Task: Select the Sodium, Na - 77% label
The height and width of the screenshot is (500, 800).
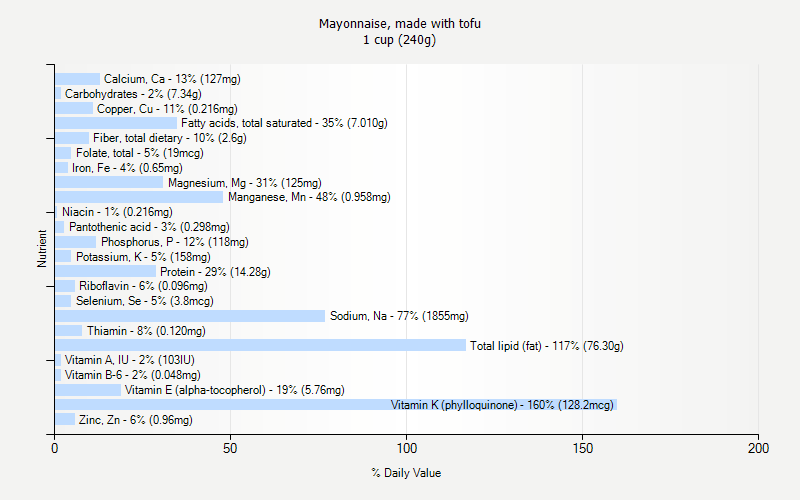Action: click(399, 316)
